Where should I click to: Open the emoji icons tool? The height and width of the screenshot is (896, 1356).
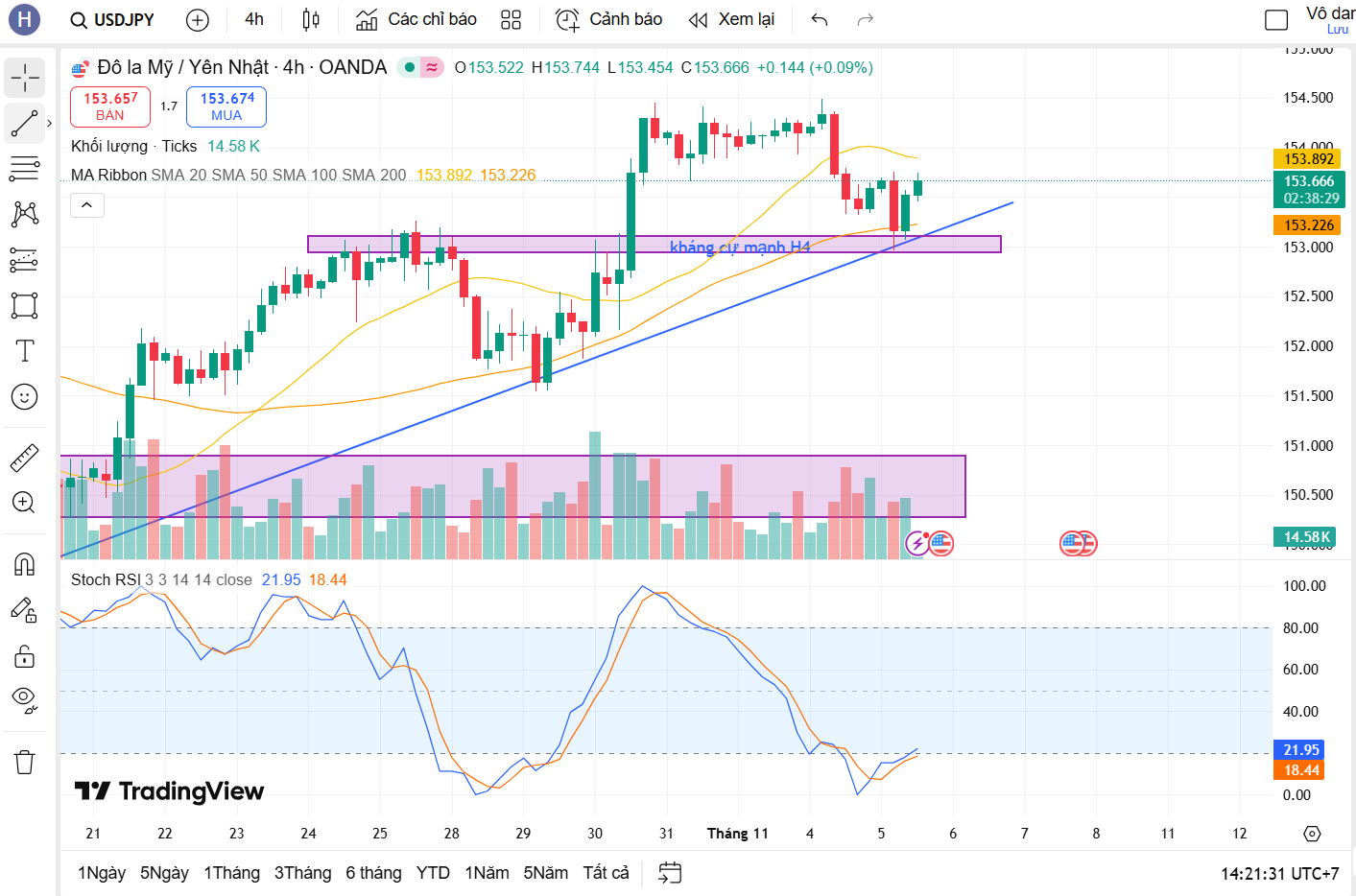[25, 396]
